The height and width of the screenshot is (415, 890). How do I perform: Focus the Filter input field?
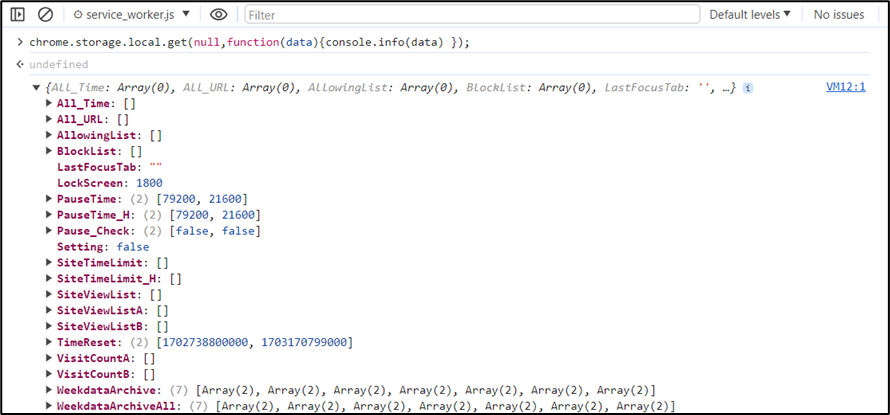[472, 14]
